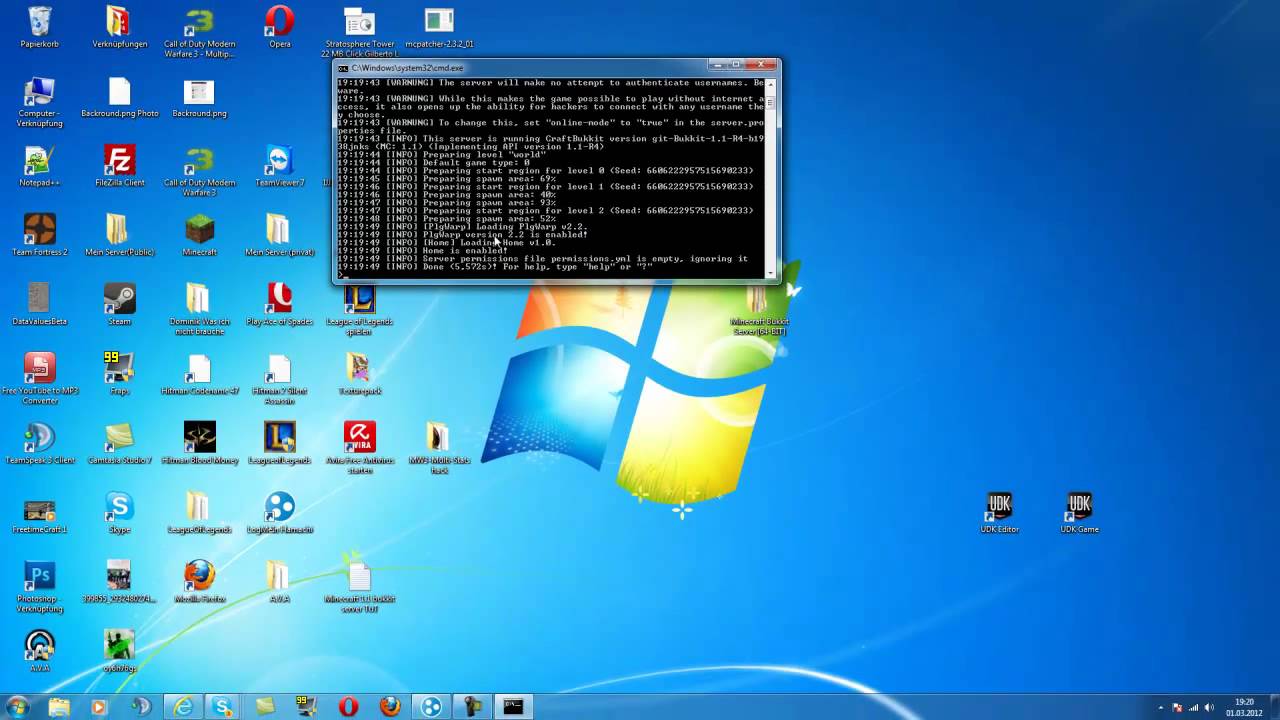Select Call of Duty MW3 Multiplayer shortcut
Image resolution: width=1280 pixels, height=720 pixels.
(x=199, y=33)
